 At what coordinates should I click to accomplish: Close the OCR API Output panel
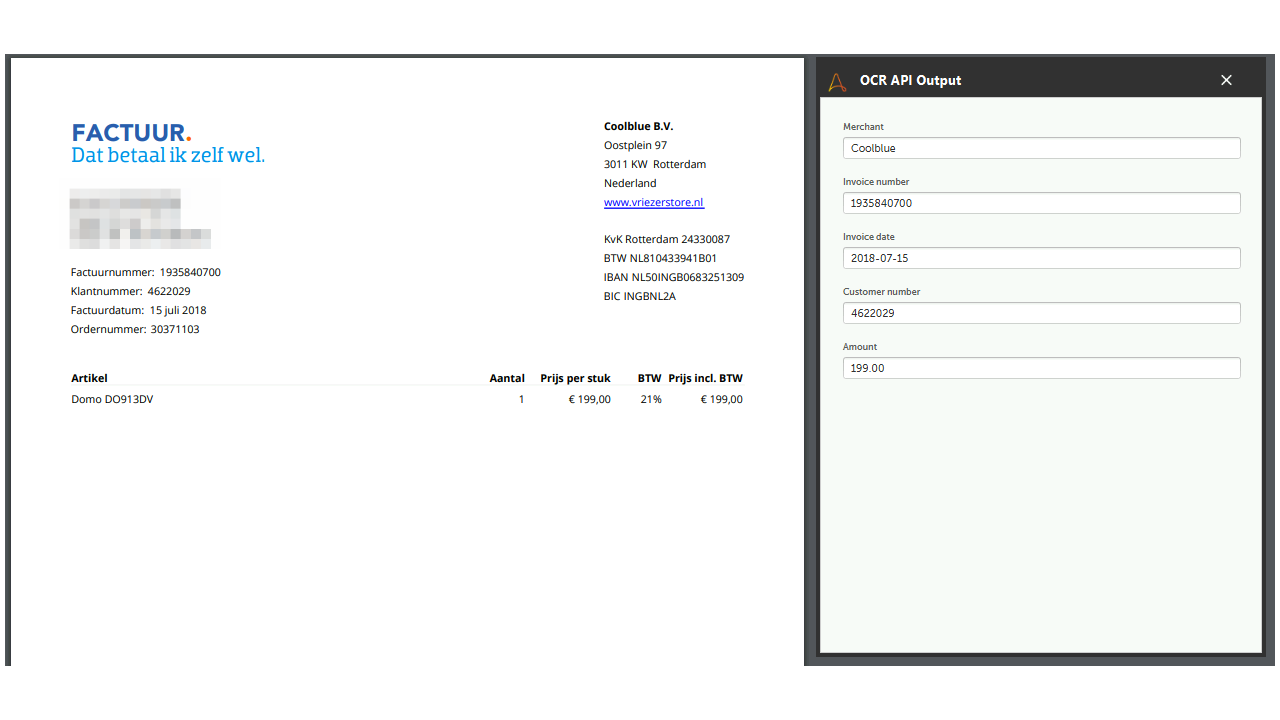coord(1226,80)
